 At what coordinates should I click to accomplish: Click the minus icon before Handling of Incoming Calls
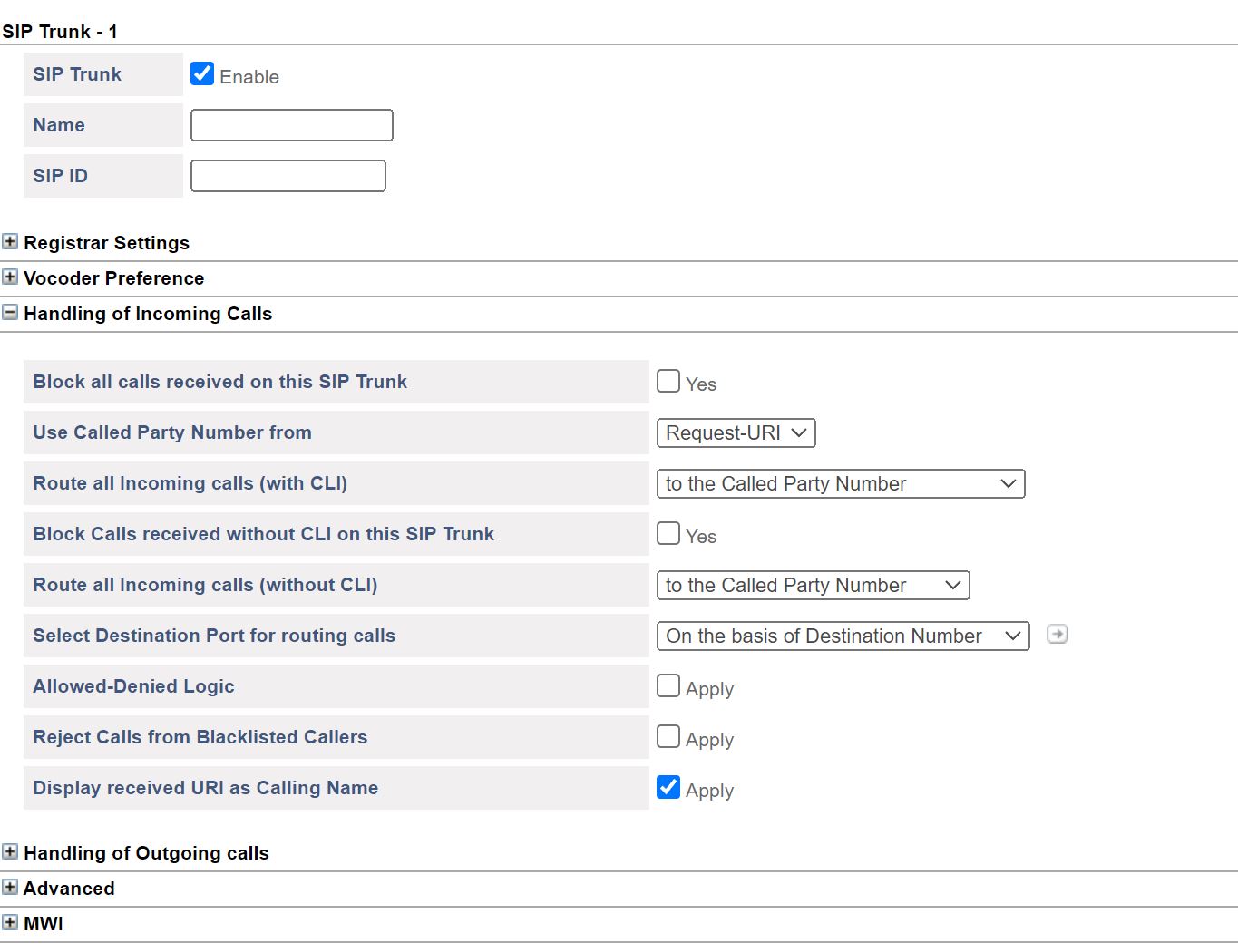click(10, 312)
